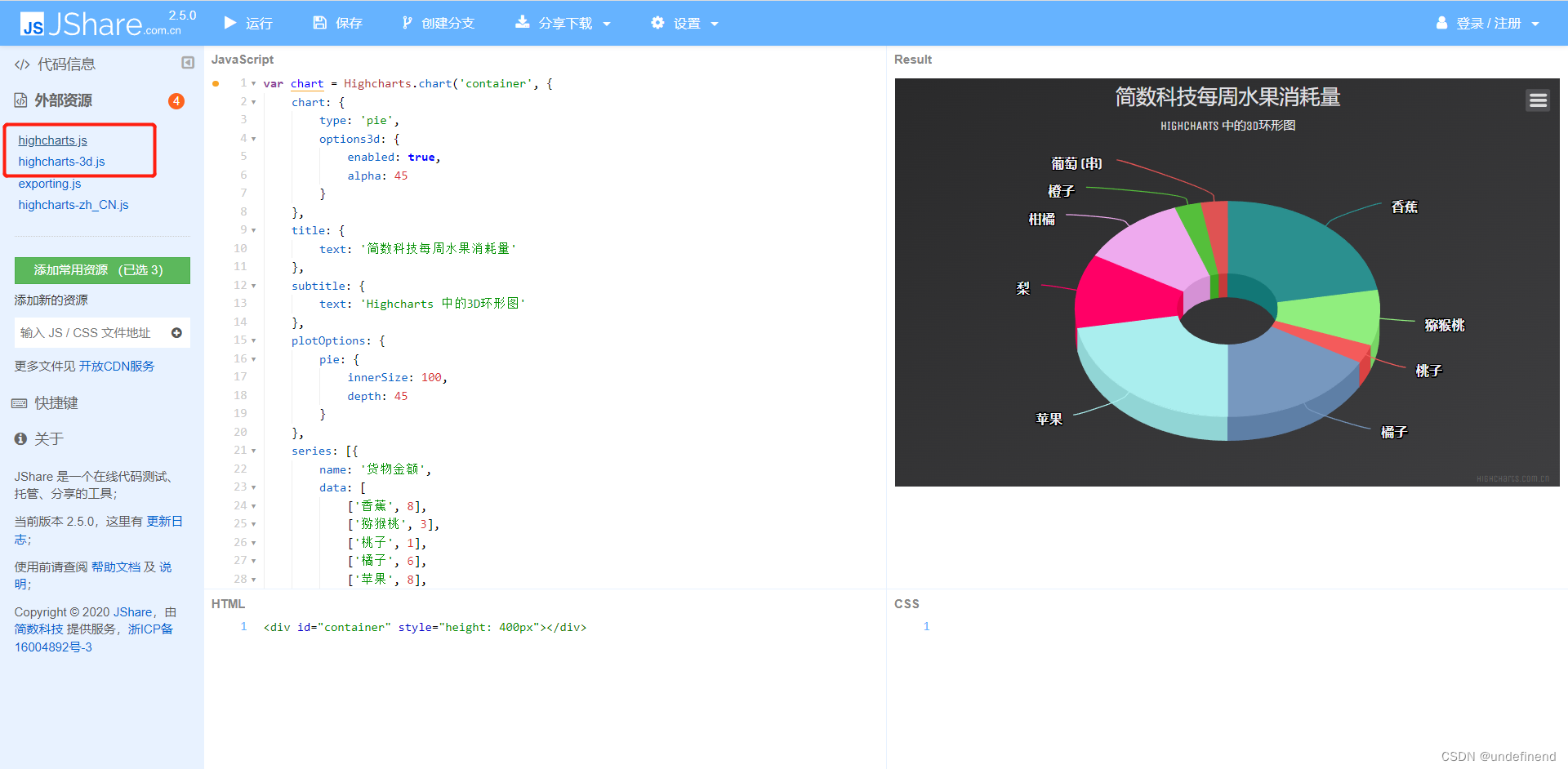Image resolution: width=1568 pixels, height=769 pixels.
Task: Click the innerSize: 100 code line
Action: 397,377
